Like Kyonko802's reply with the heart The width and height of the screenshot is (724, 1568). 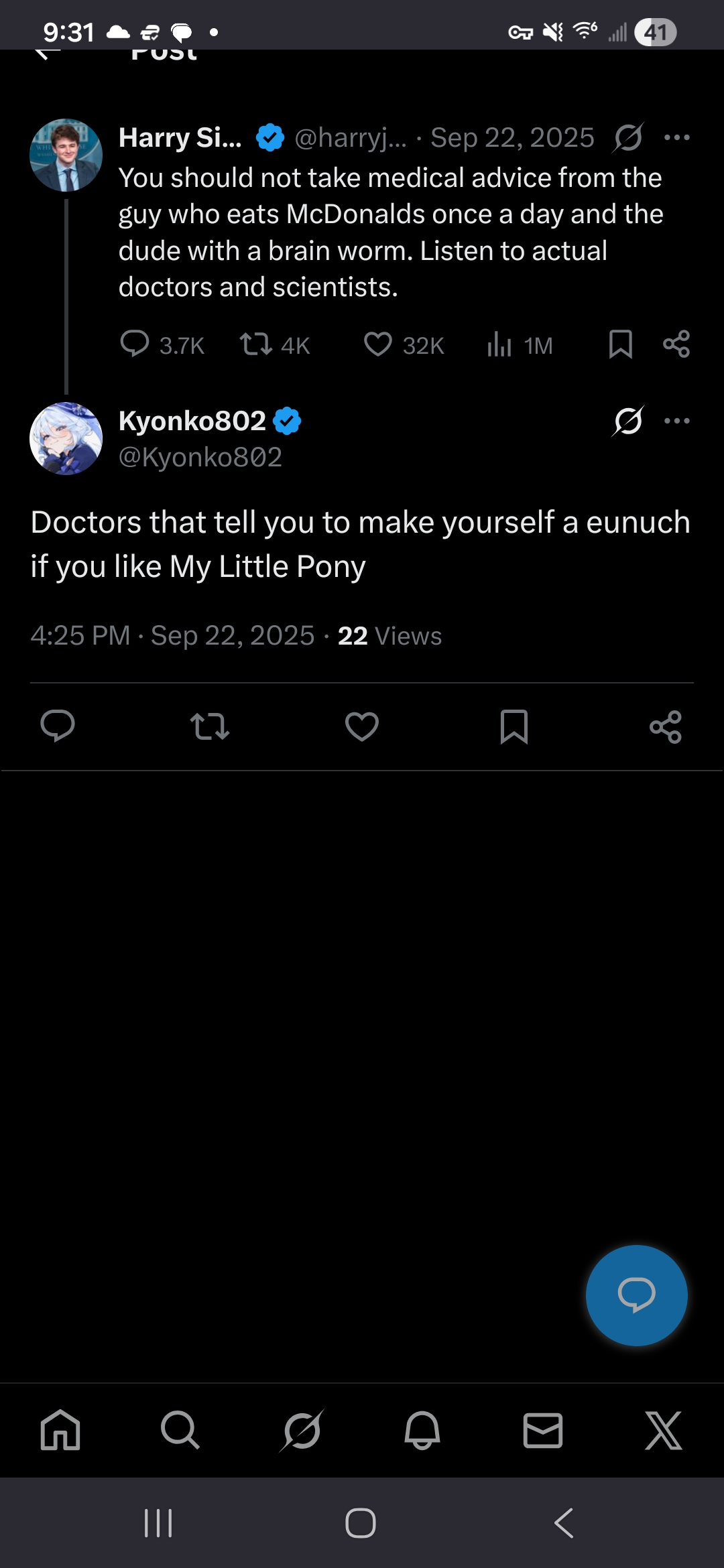pos(362,727)
